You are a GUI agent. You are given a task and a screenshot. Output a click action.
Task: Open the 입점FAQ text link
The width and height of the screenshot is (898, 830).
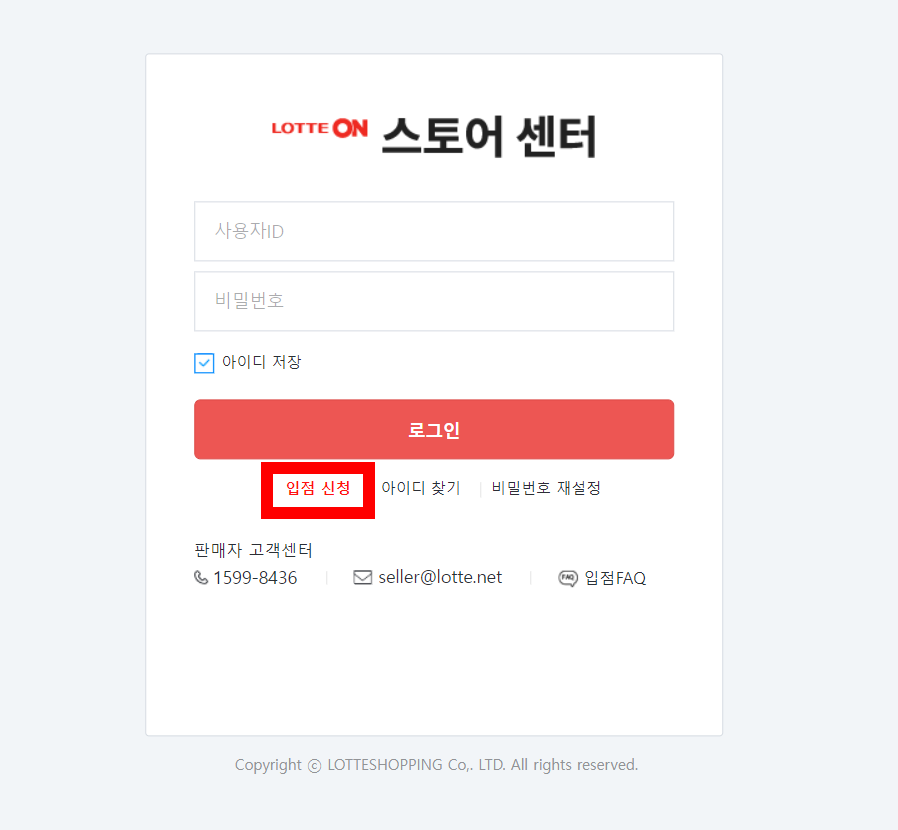[615, 578]
